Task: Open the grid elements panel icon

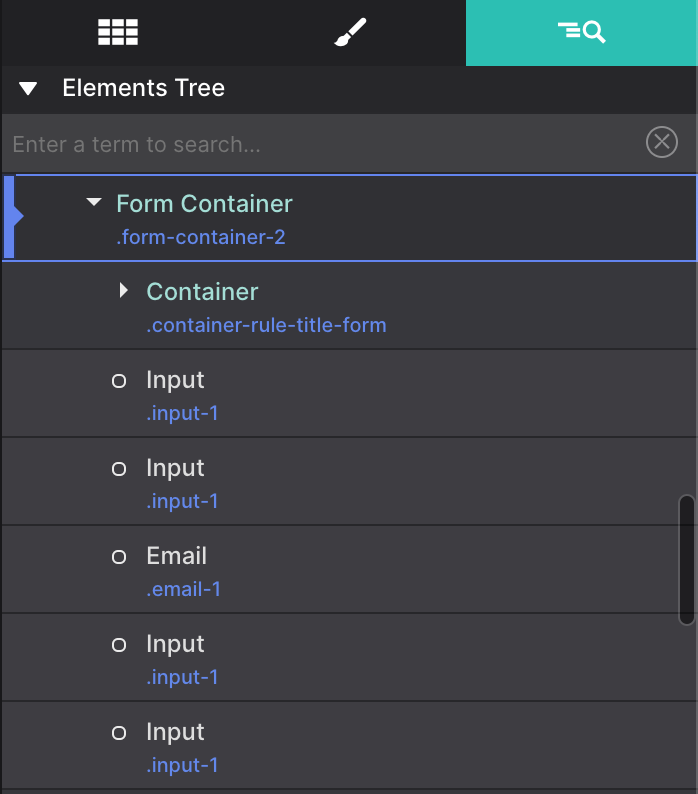Action: [x=118, y=32]
